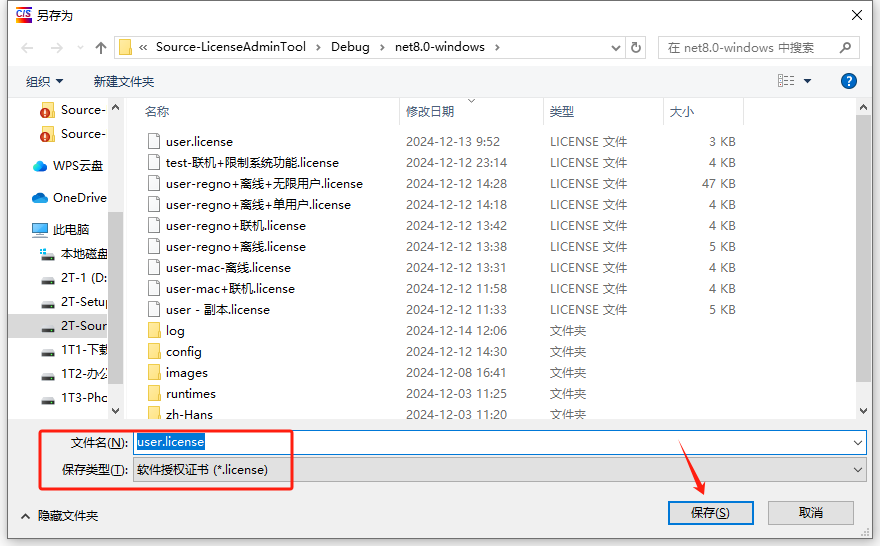
Task: Select user-regno+联机.license file
Action: [236, 226]
